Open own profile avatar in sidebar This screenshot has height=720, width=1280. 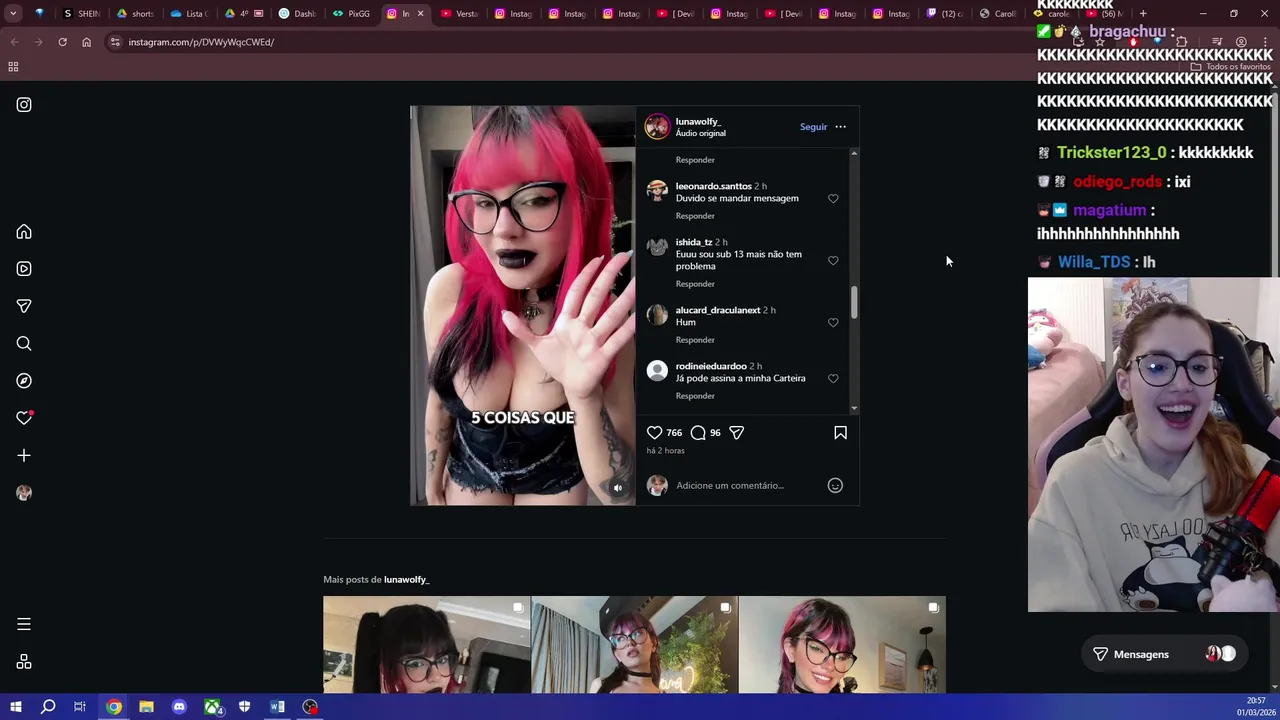pos(24,493)
